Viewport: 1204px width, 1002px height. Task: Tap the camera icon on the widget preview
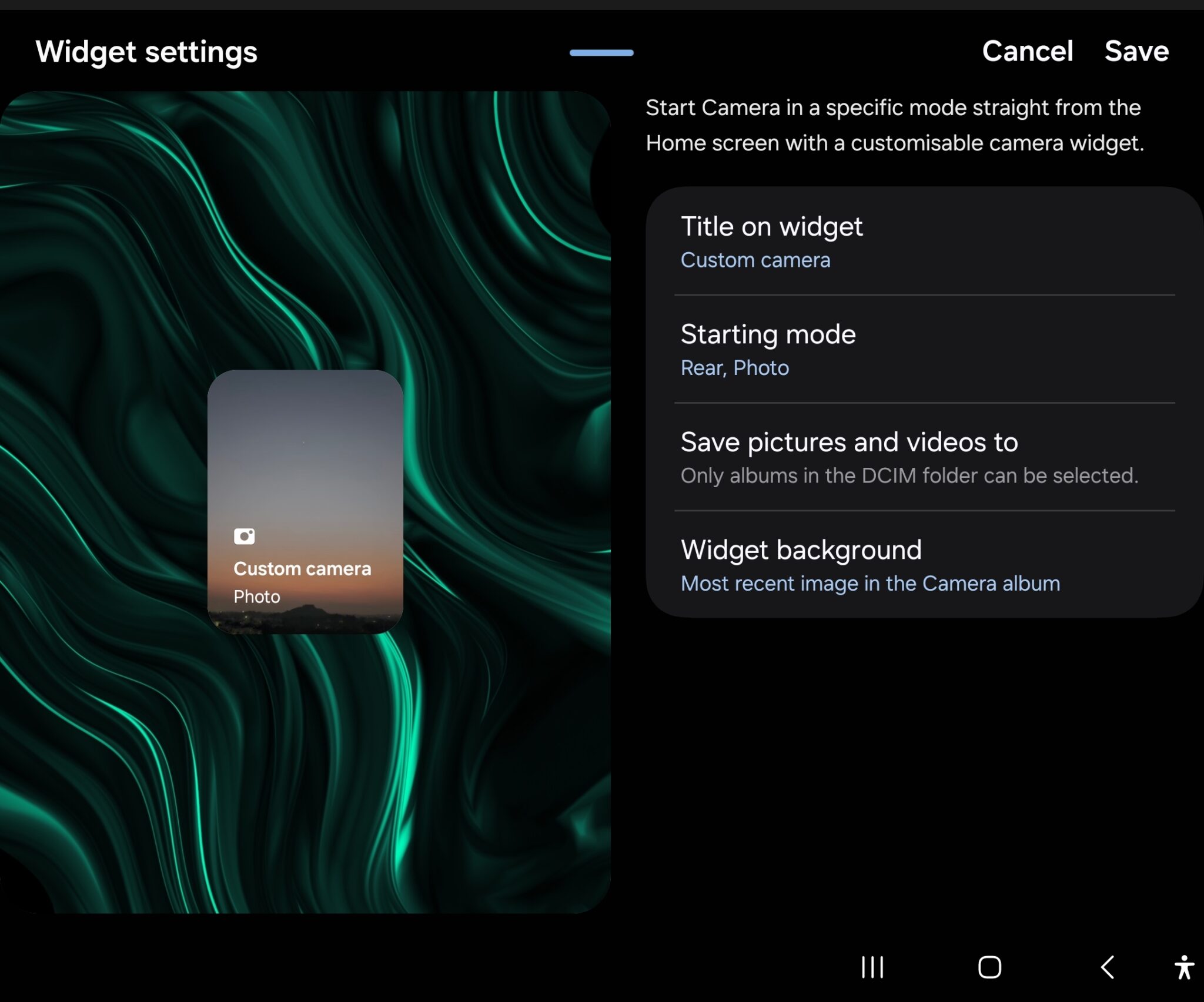coord(245,535)
